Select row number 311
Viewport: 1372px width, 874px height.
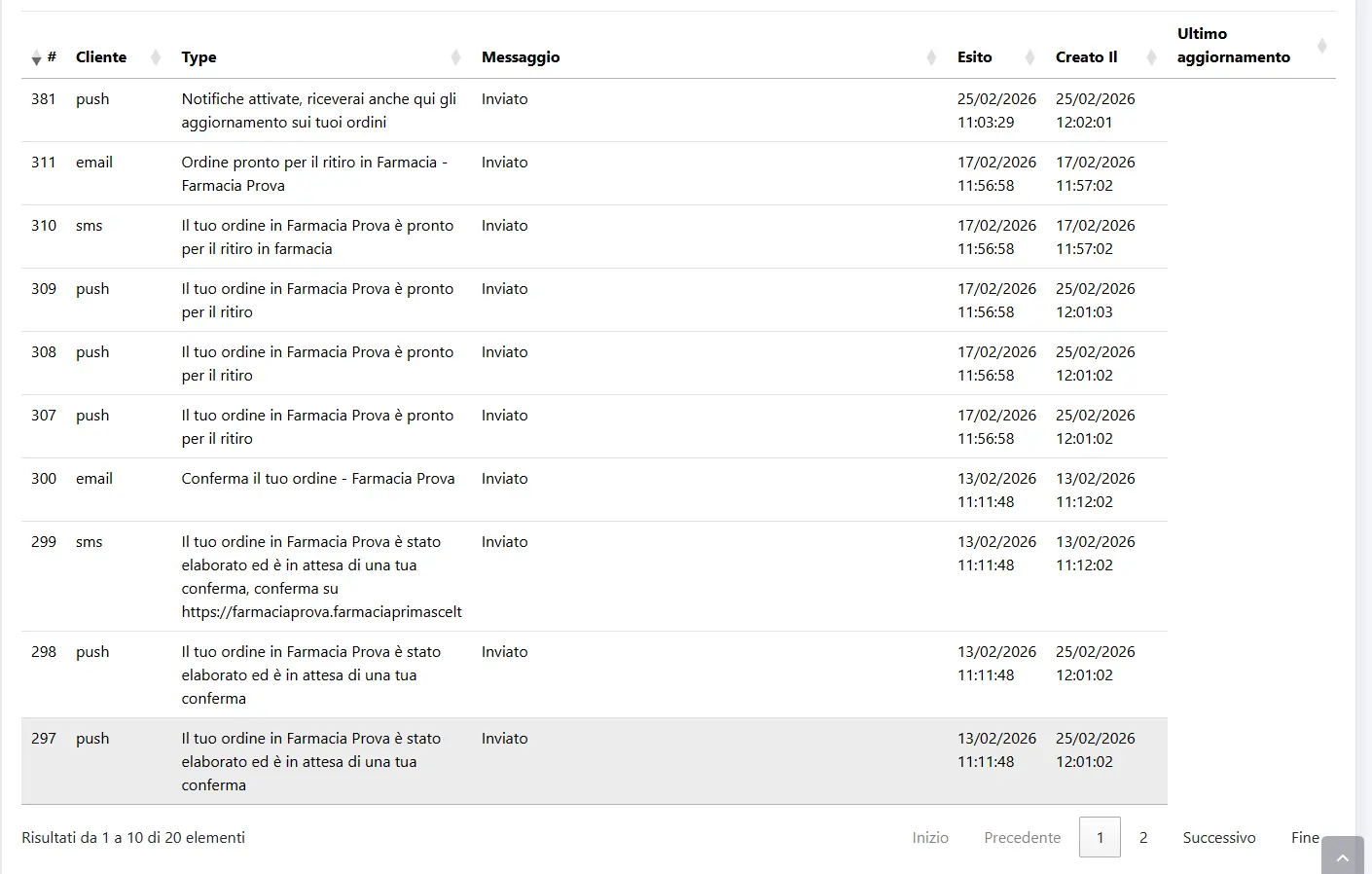(44, 163)
